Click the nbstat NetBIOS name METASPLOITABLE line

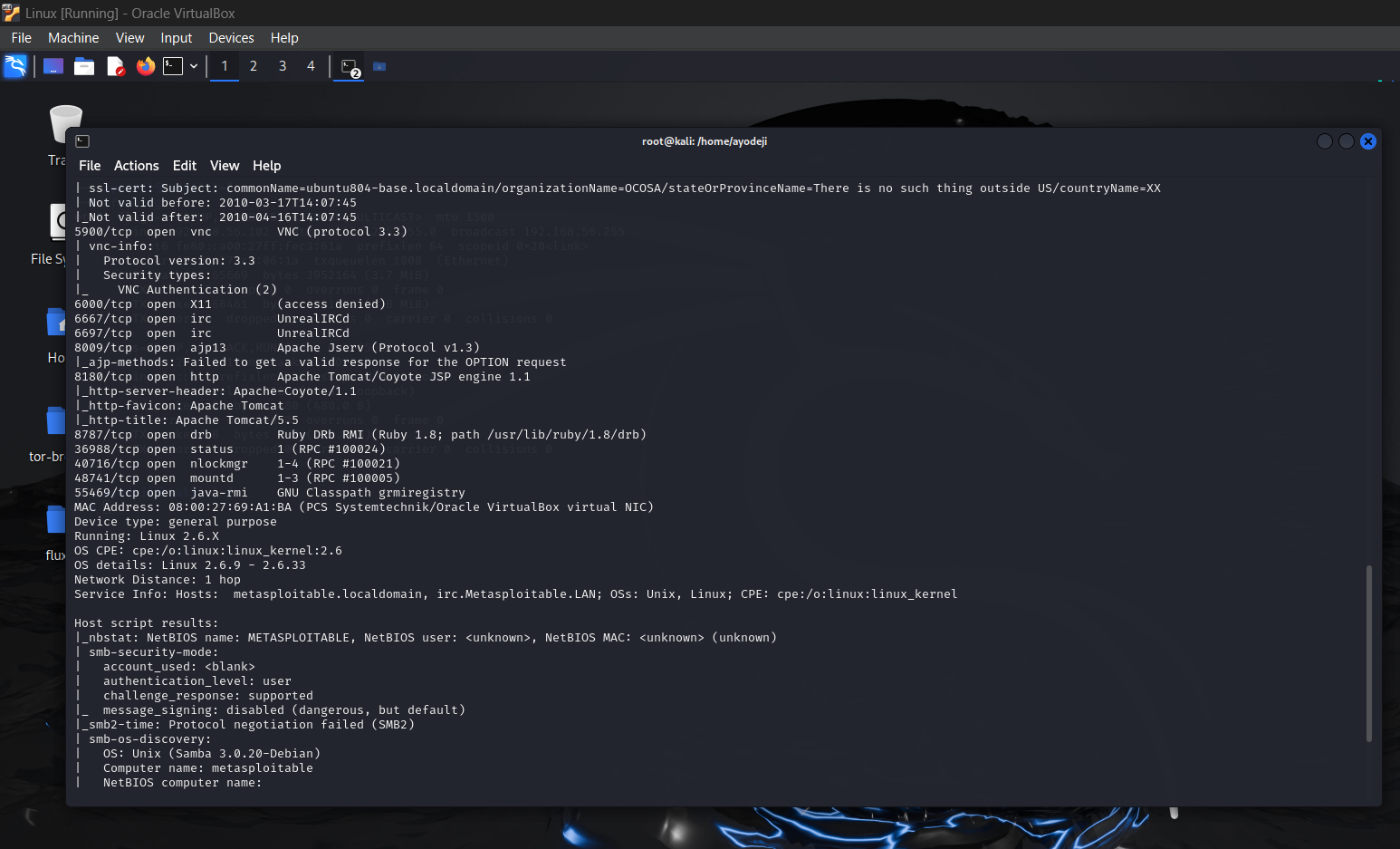[x=426, y=638]
